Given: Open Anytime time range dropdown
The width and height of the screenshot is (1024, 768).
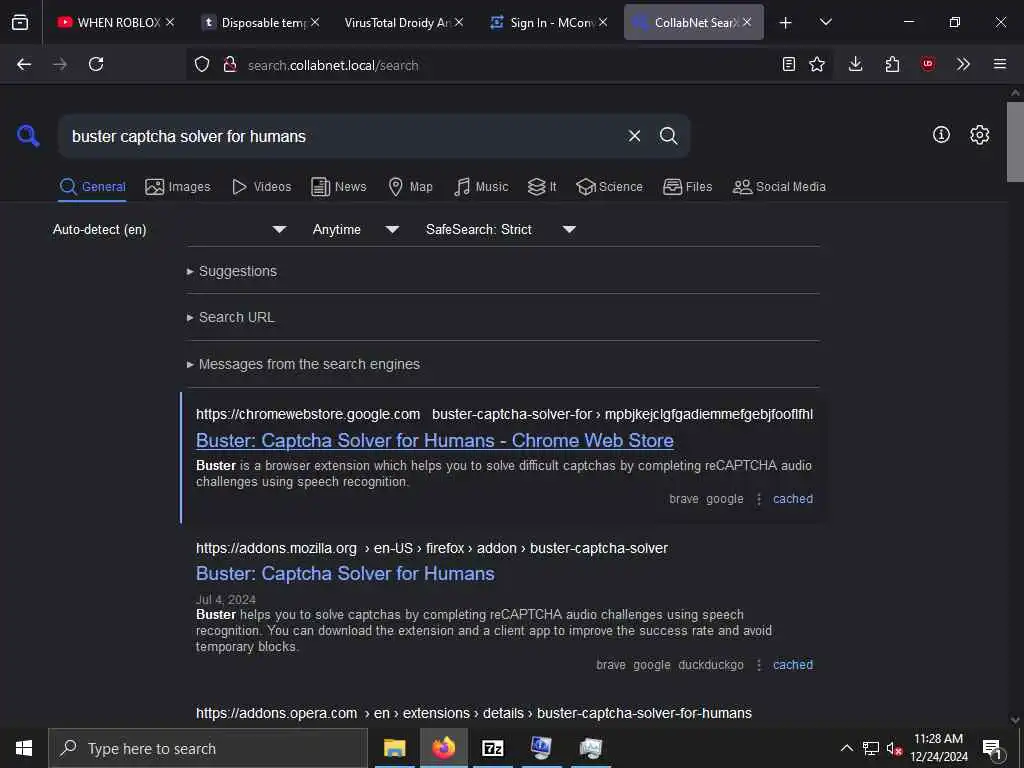Looking at the screenshot, I should click(356, 229).
